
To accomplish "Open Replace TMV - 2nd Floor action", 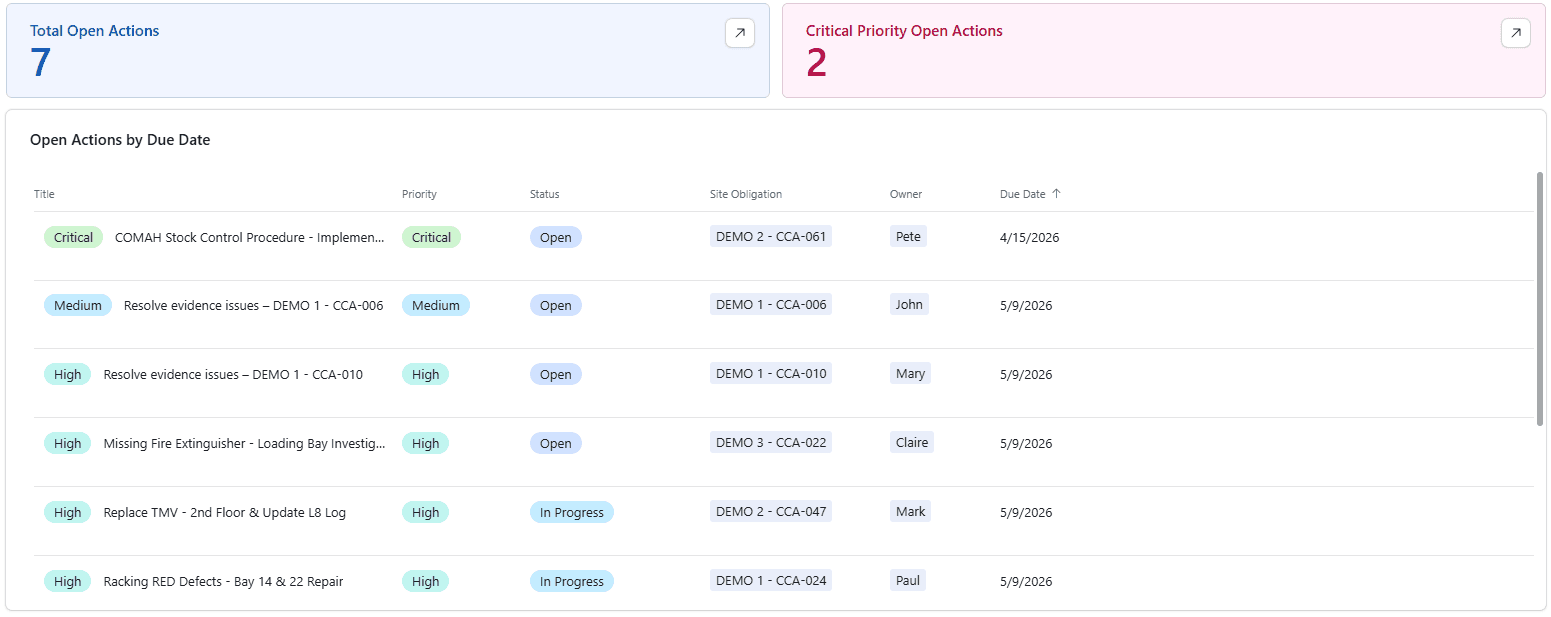I will [225, 512].
